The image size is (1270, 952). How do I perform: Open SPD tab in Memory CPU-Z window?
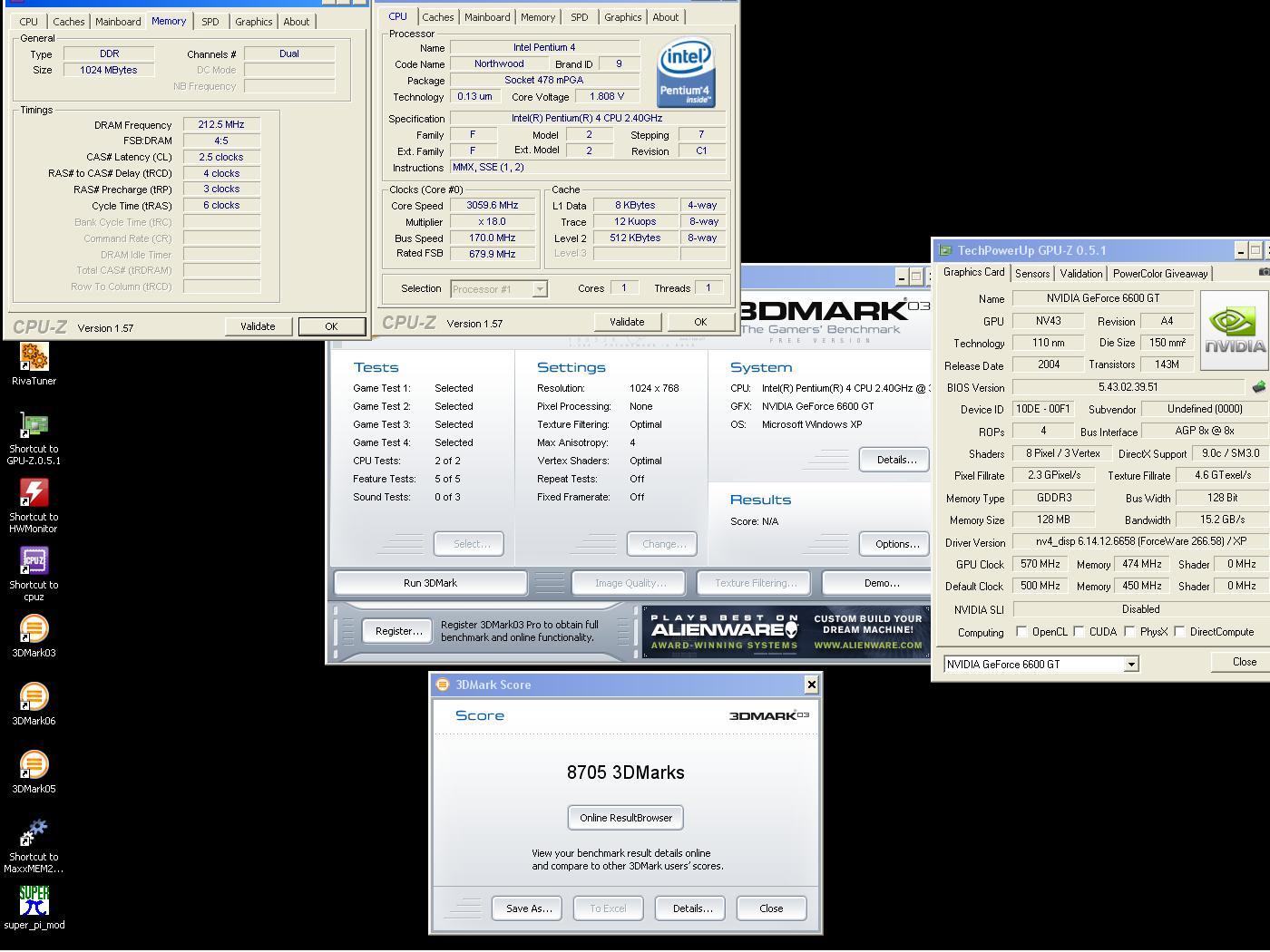[210, 22]
